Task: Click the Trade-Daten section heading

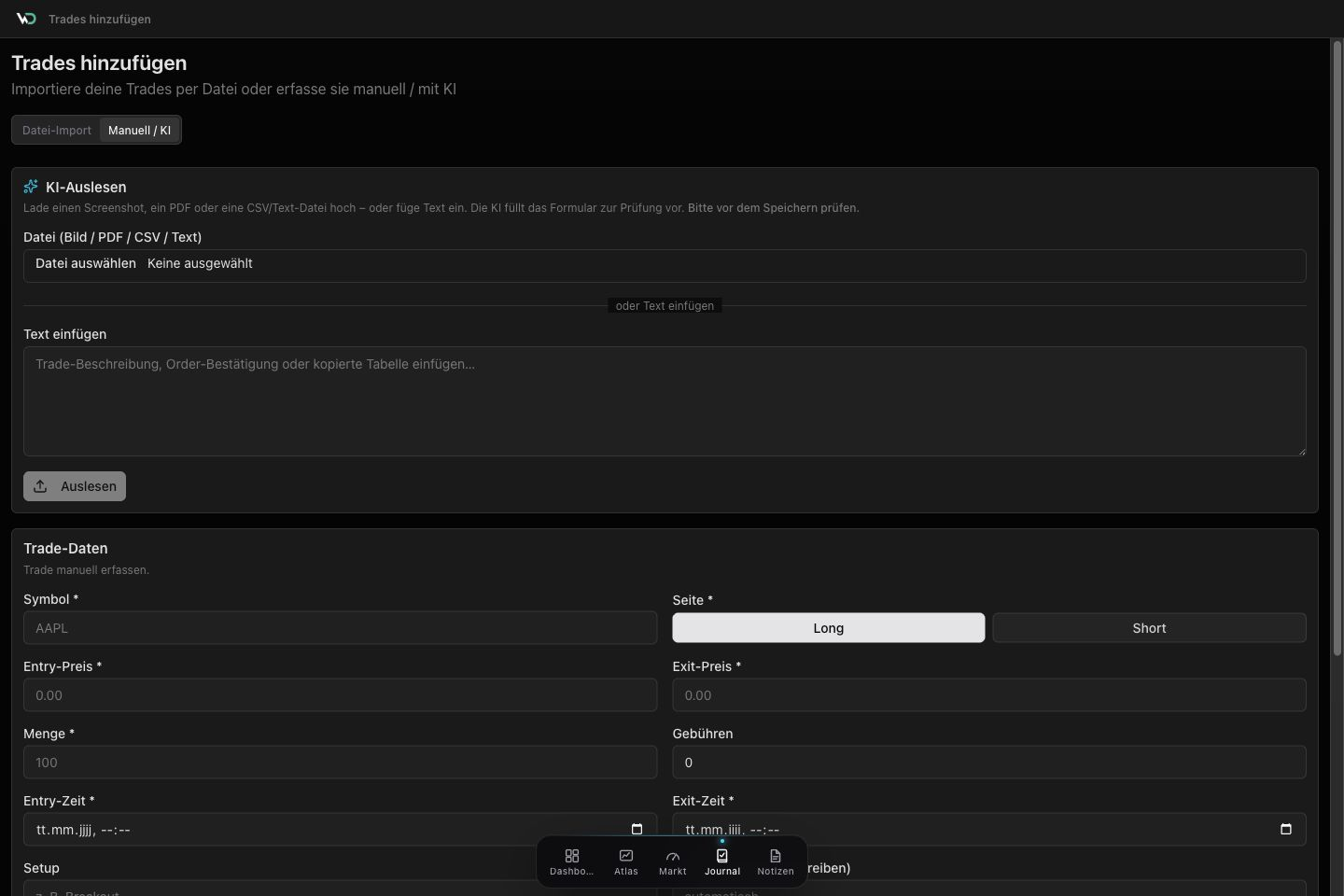Action: 65,548
